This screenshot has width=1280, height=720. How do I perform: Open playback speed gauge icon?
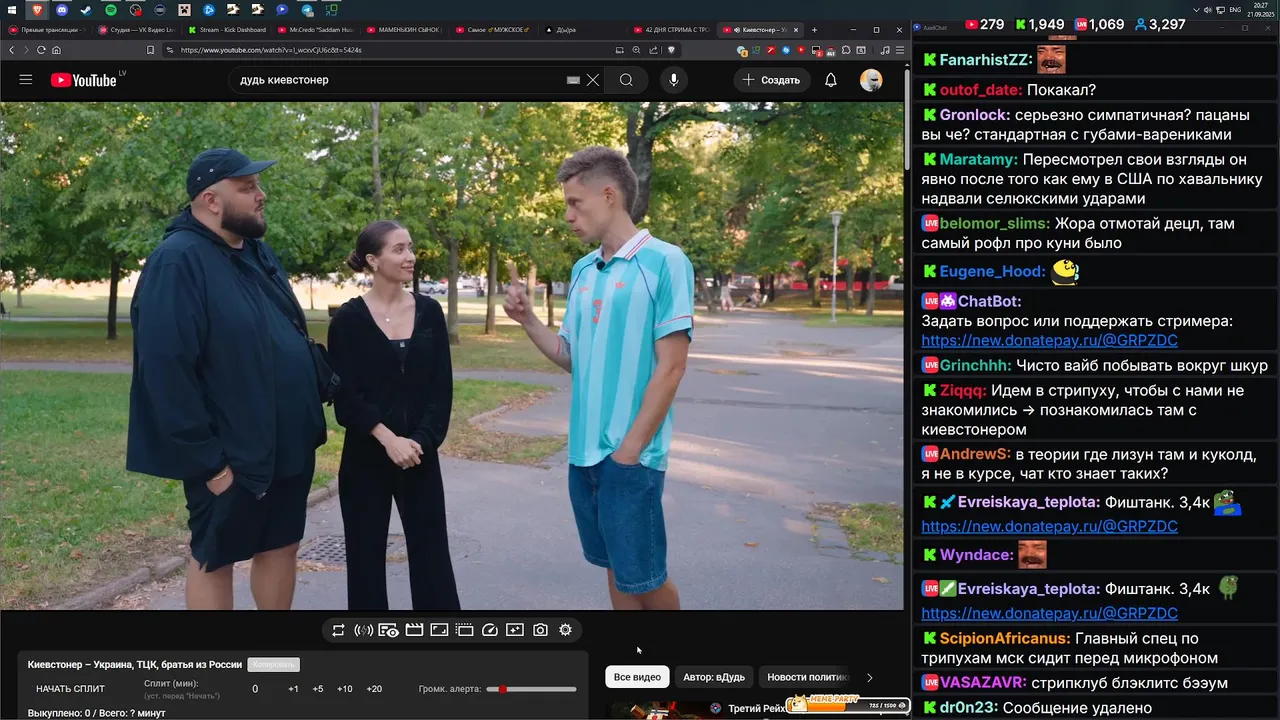(490, 630)
